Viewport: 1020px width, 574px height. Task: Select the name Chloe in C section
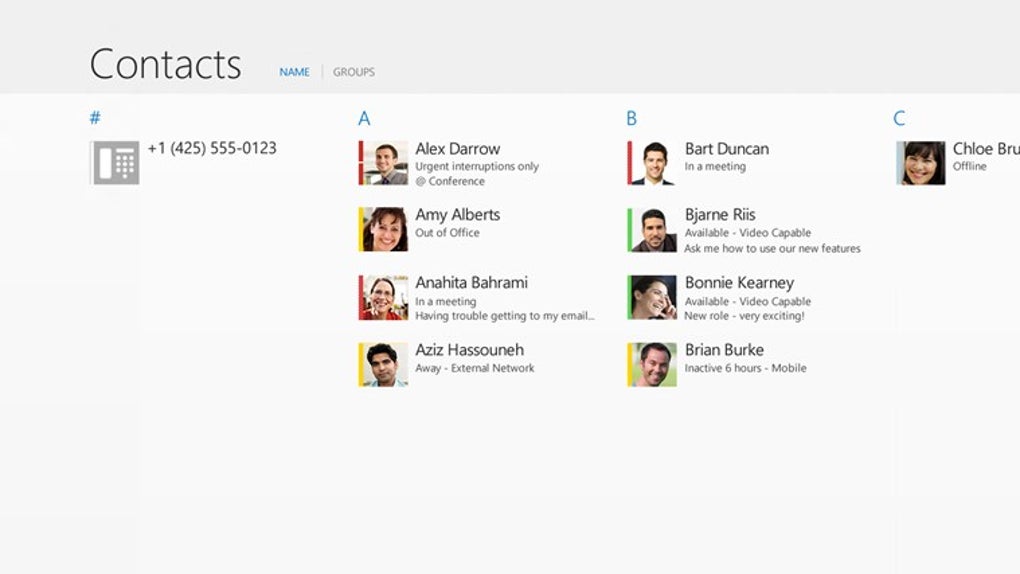986,149
